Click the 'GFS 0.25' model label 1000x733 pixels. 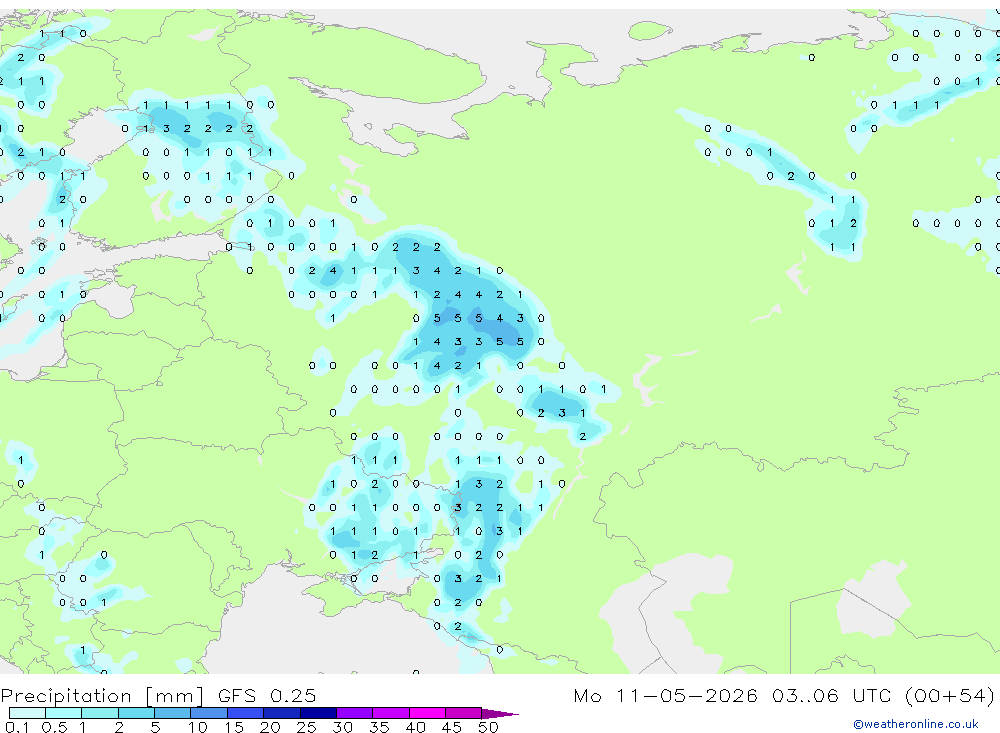(267, 695)
